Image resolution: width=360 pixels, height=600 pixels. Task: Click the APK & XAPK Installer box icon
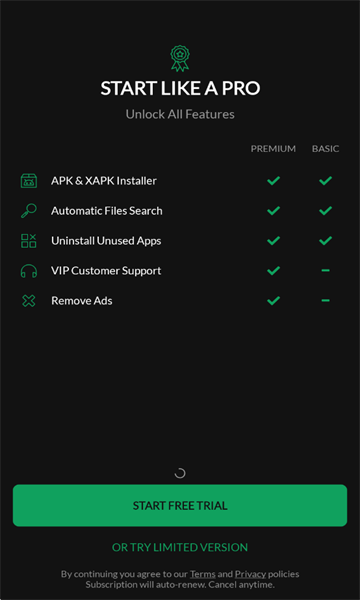click(x=29, y=181)
